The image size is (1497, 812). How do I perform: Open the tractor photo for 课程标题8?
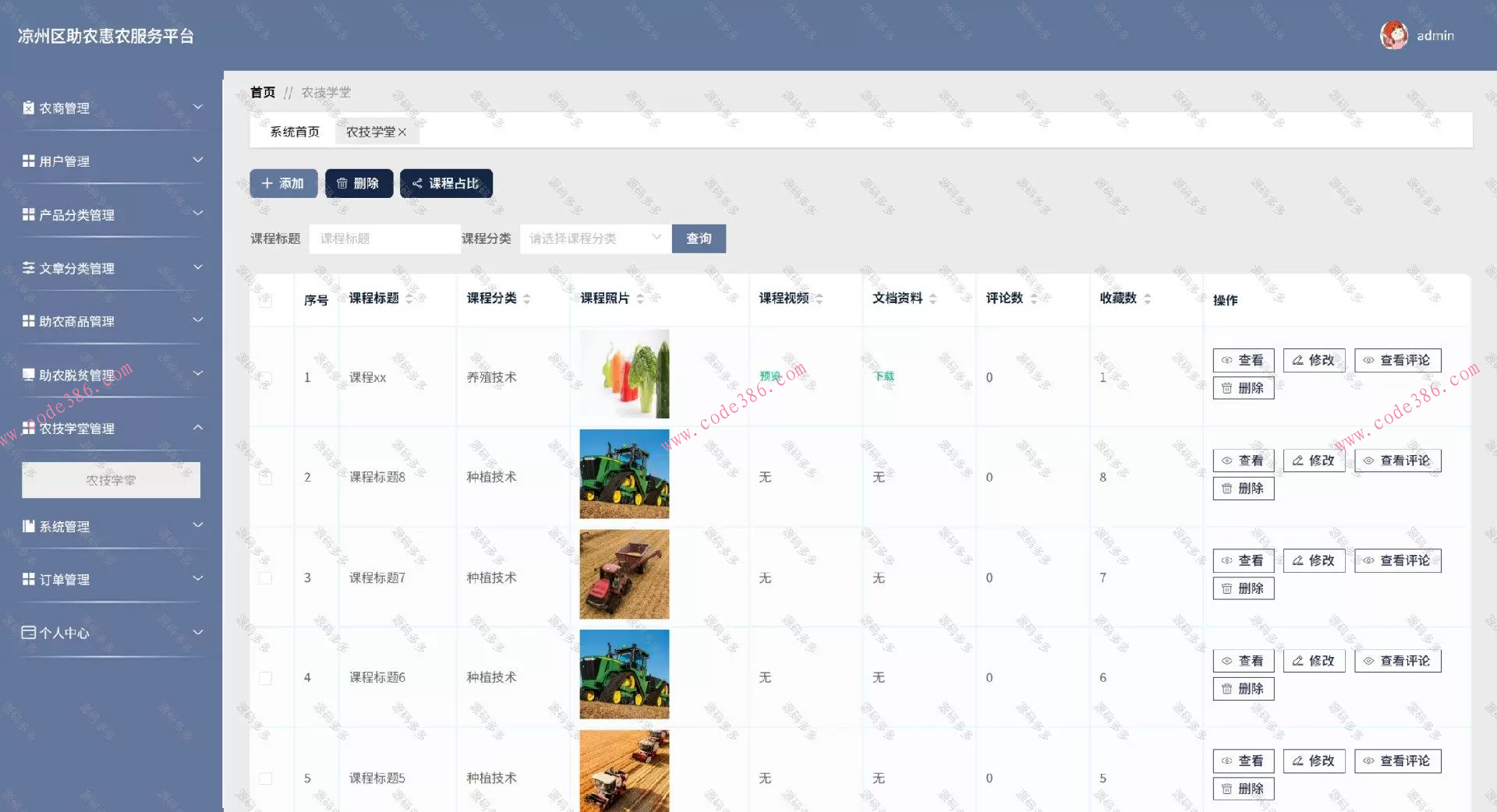[625, 474]
